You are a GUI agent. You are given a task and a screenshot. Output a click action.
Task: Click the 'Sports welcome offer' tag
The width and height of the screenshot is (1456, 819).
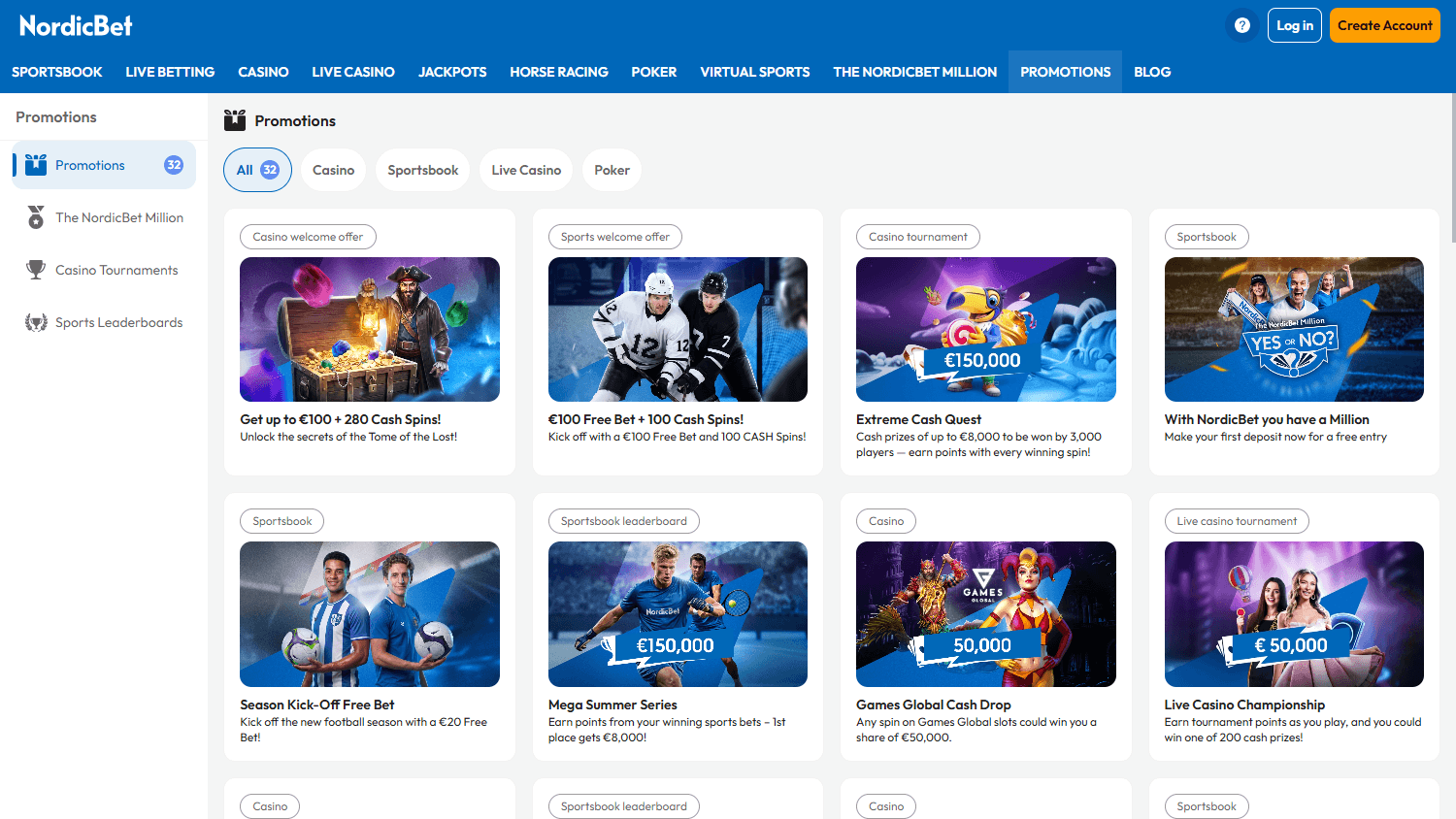pos(615,237)
